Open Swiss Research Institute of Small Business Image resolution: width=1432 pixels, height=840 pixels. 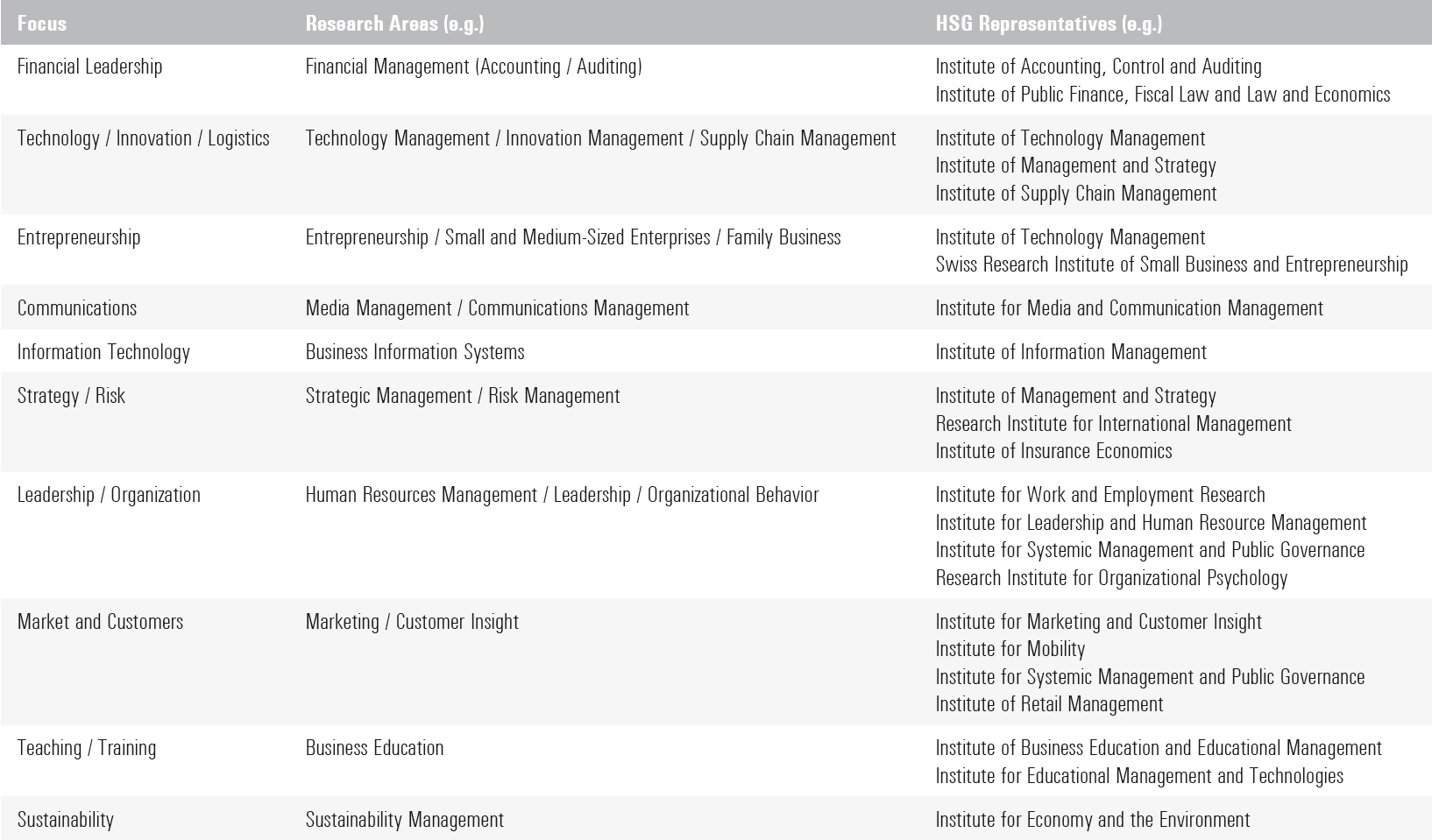tap(1171, 265)
